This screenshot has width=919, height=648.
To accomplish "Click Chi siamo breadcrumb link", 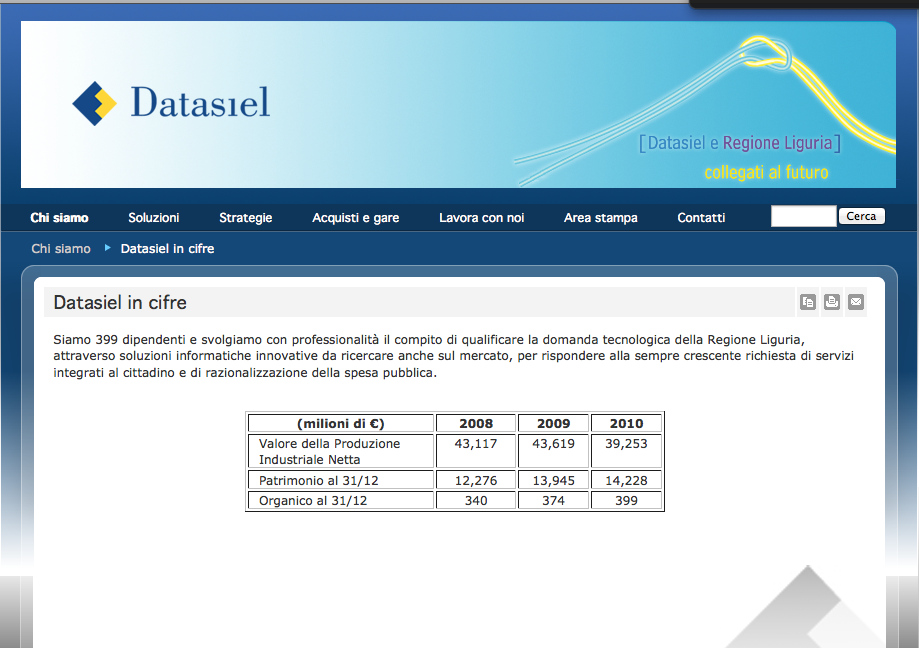I will 61,248.
